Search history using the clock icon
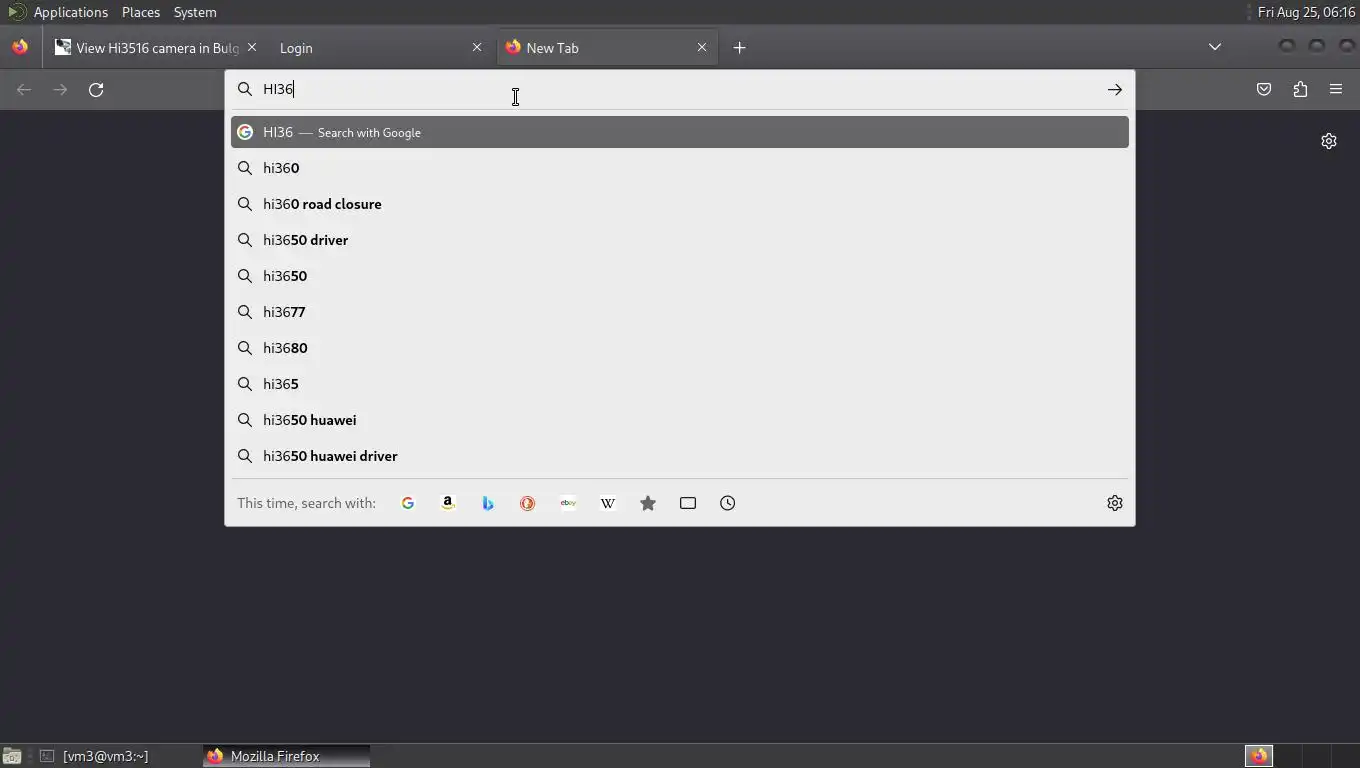Screen dimensions: 1360x768 [x=728, y=503]
